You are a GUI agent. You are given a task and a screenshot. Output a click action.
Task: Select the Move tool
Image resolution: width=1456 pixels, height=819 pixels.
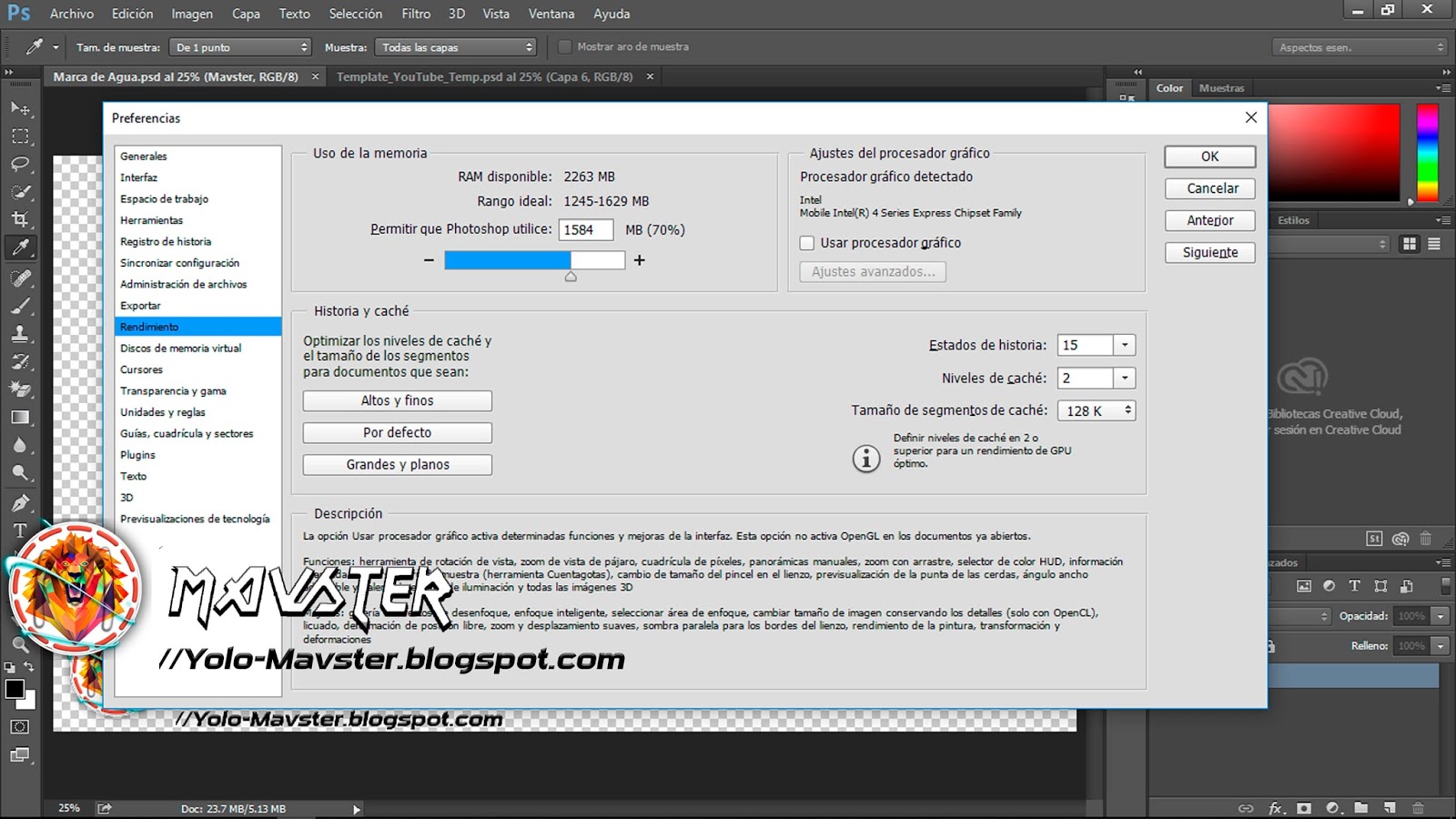pyautogui.click(x=20, y=108)
